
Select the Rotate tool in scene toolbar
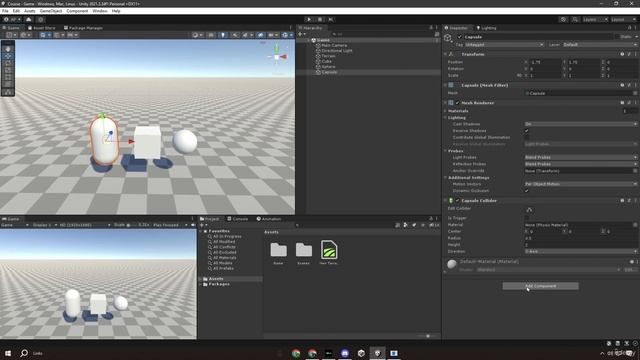(8, 63)
